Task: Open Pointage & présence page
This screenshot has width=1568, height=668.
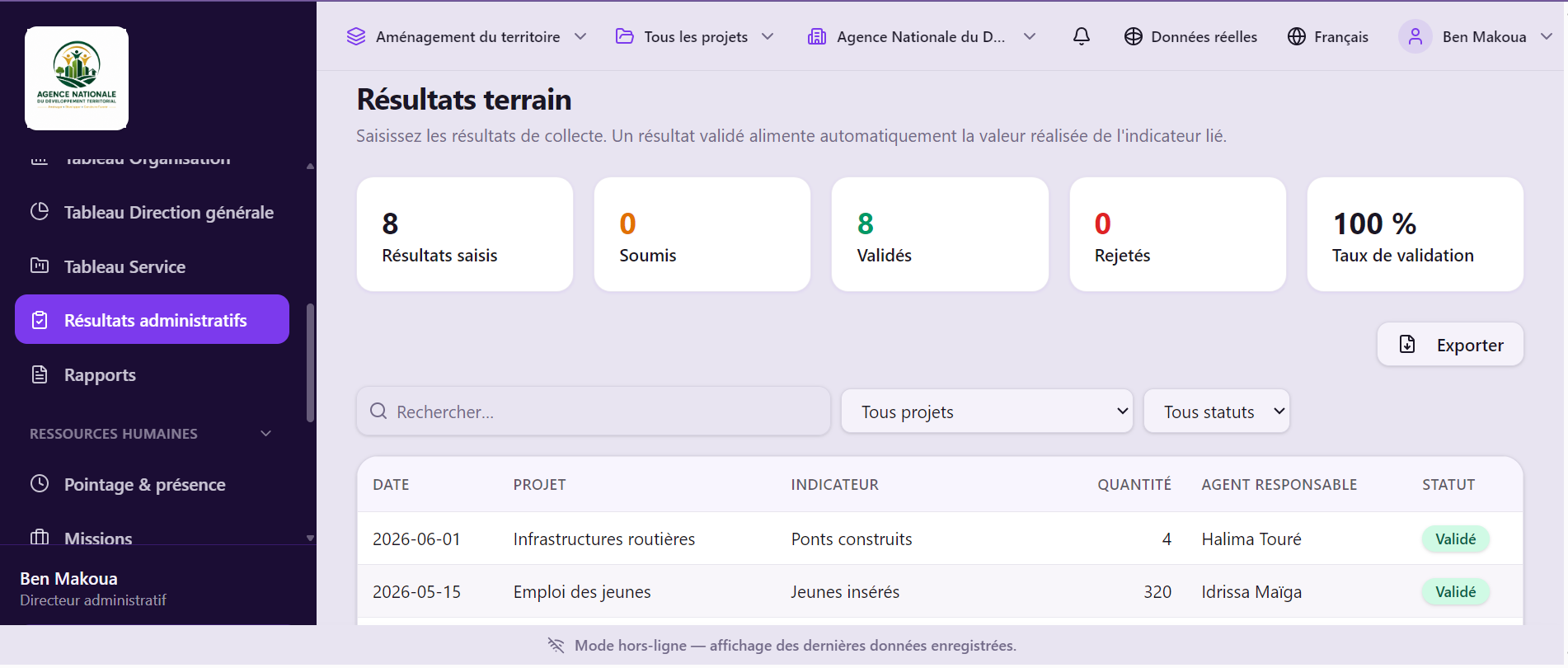Action: tap(152, 484)
